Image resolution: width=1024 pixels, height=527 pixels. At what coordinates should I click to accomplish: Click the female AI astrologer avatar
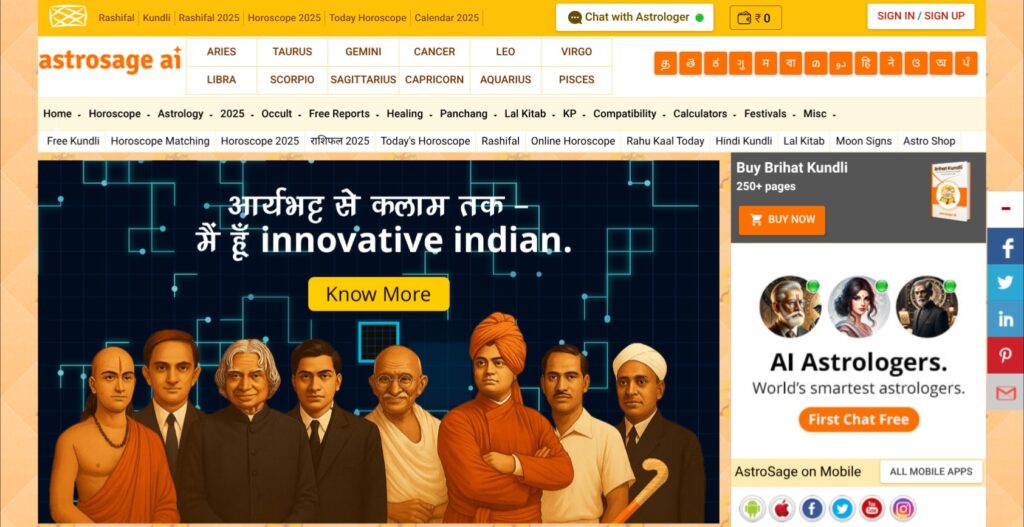pos(859,306)
